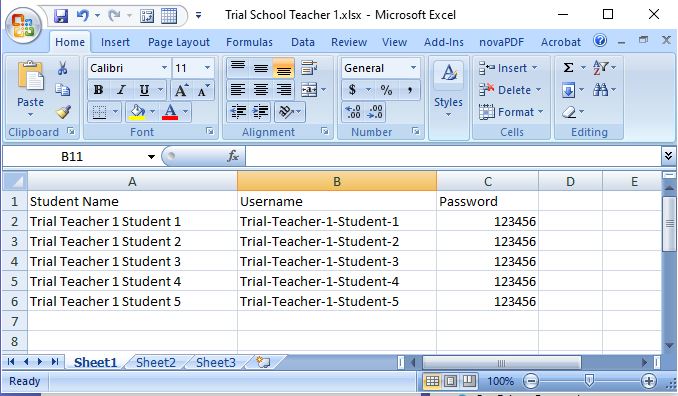Cut selection with scissors icon
The height and width of the screenshot is (396, 678).
(63, 68)
